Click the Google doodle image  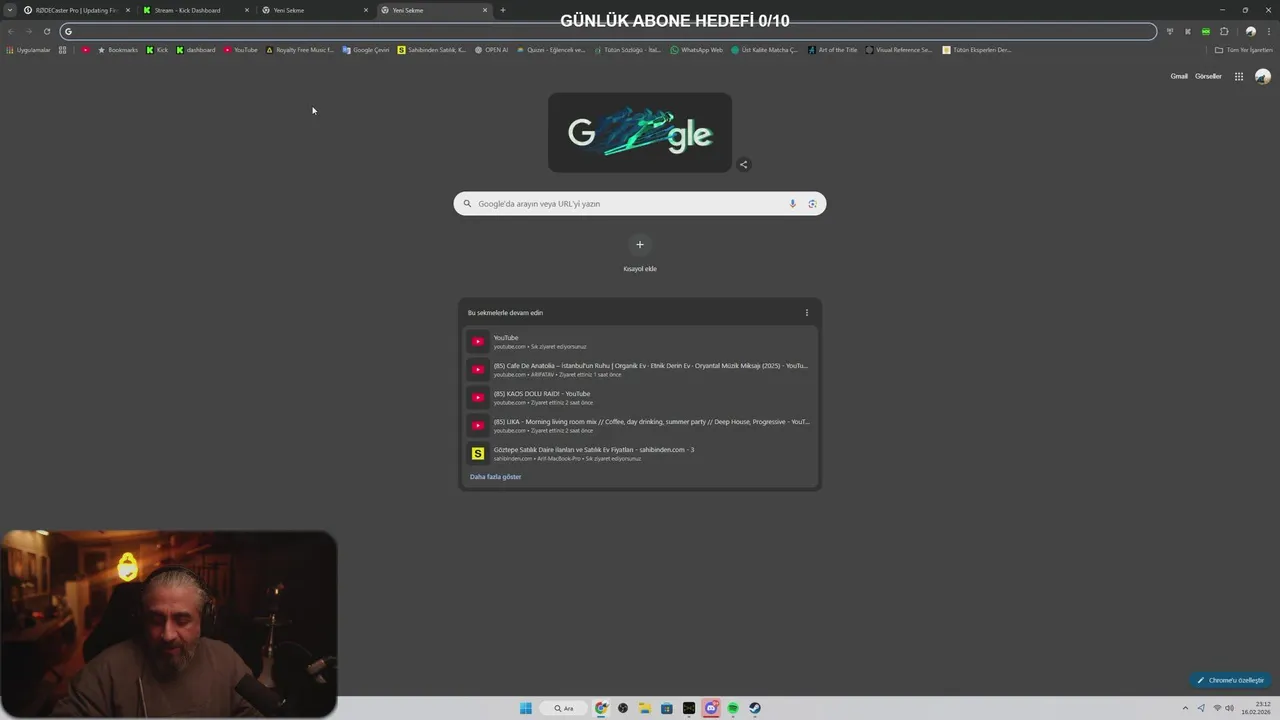click(x=640, y=132)
